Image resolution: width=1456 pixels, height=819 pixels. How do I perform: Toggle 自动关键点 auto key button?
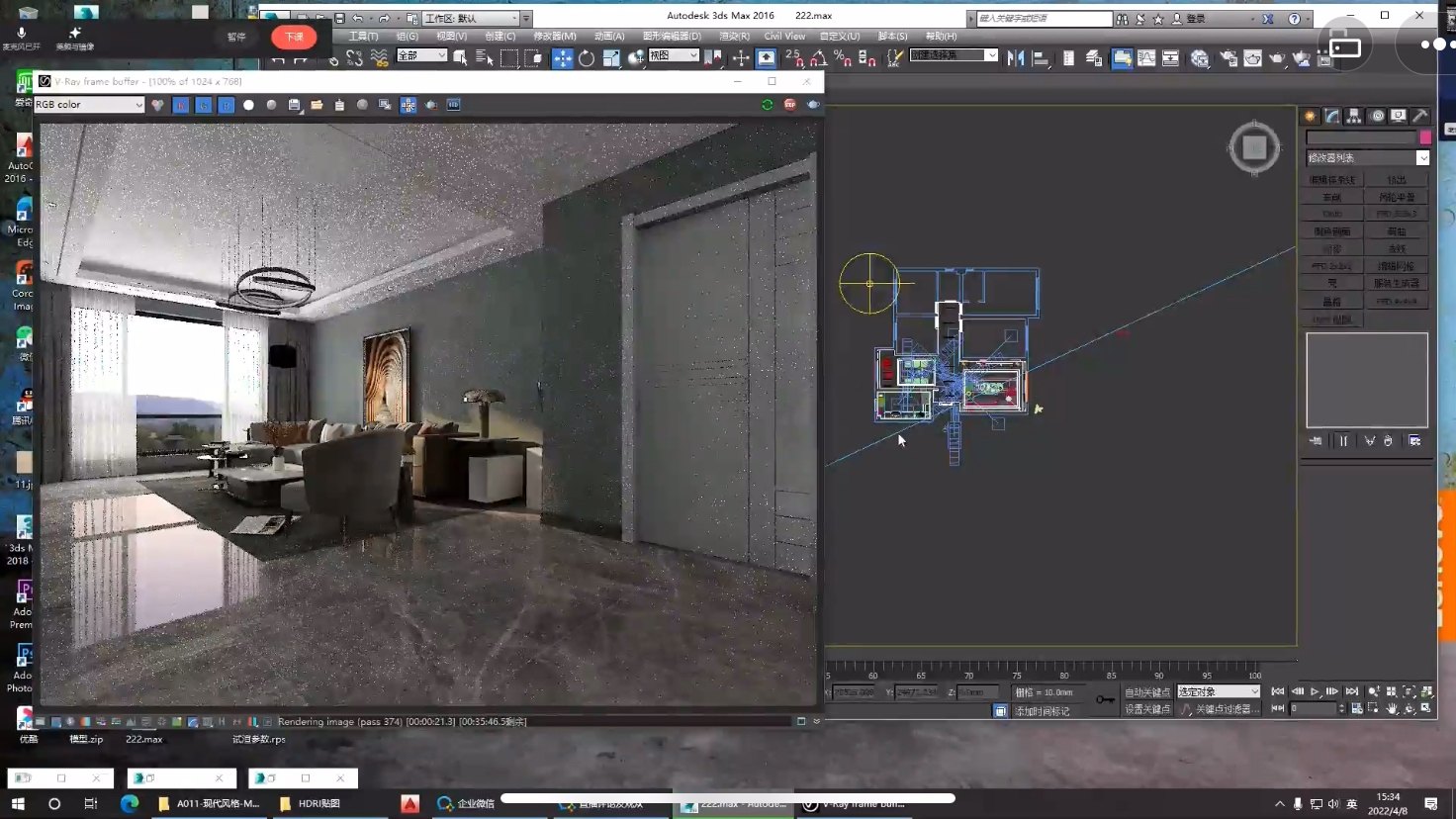[x=1147, y=691]
